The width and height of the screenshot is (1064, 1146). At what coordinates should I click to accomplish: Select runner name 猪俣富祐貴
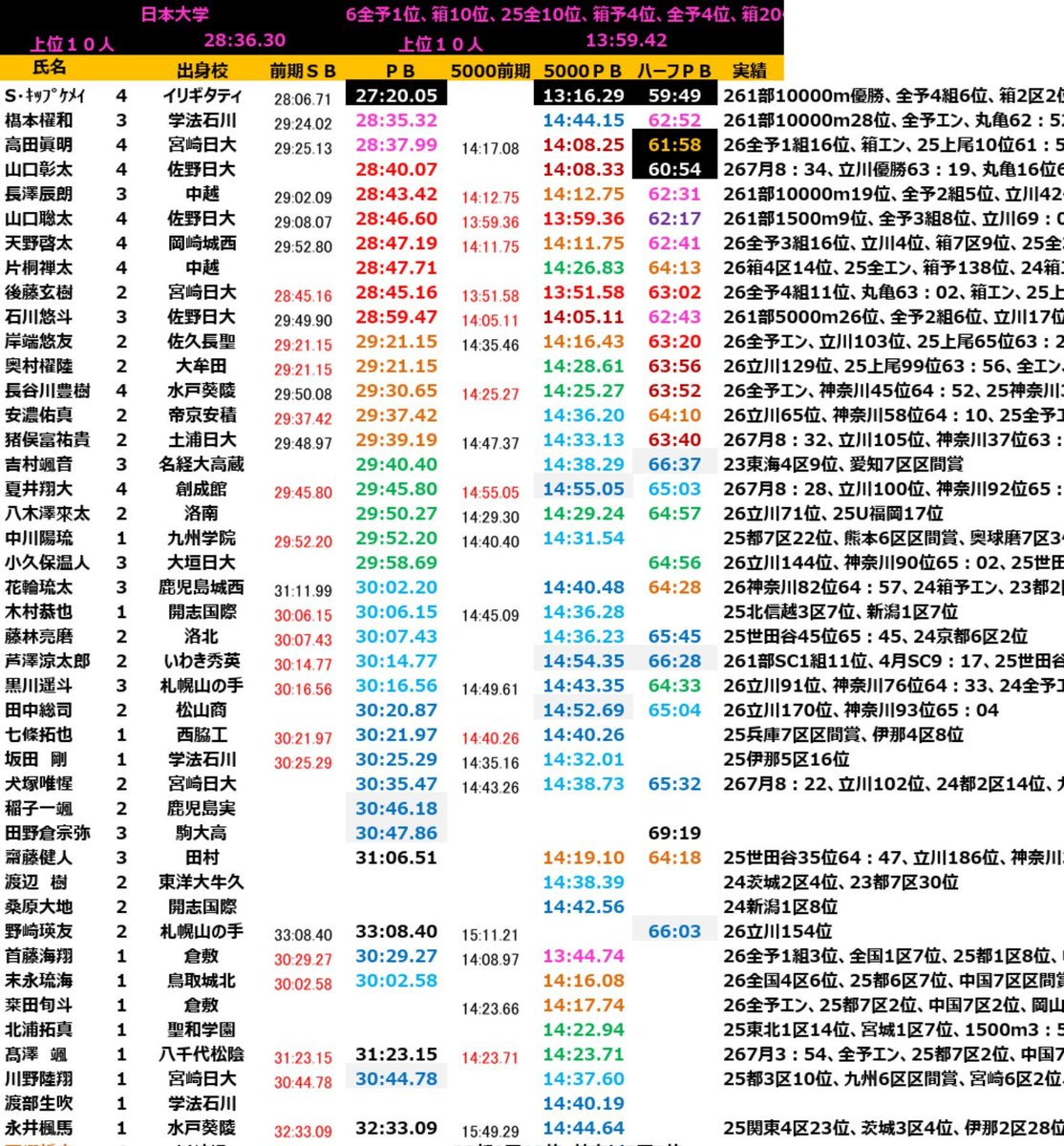48,440
